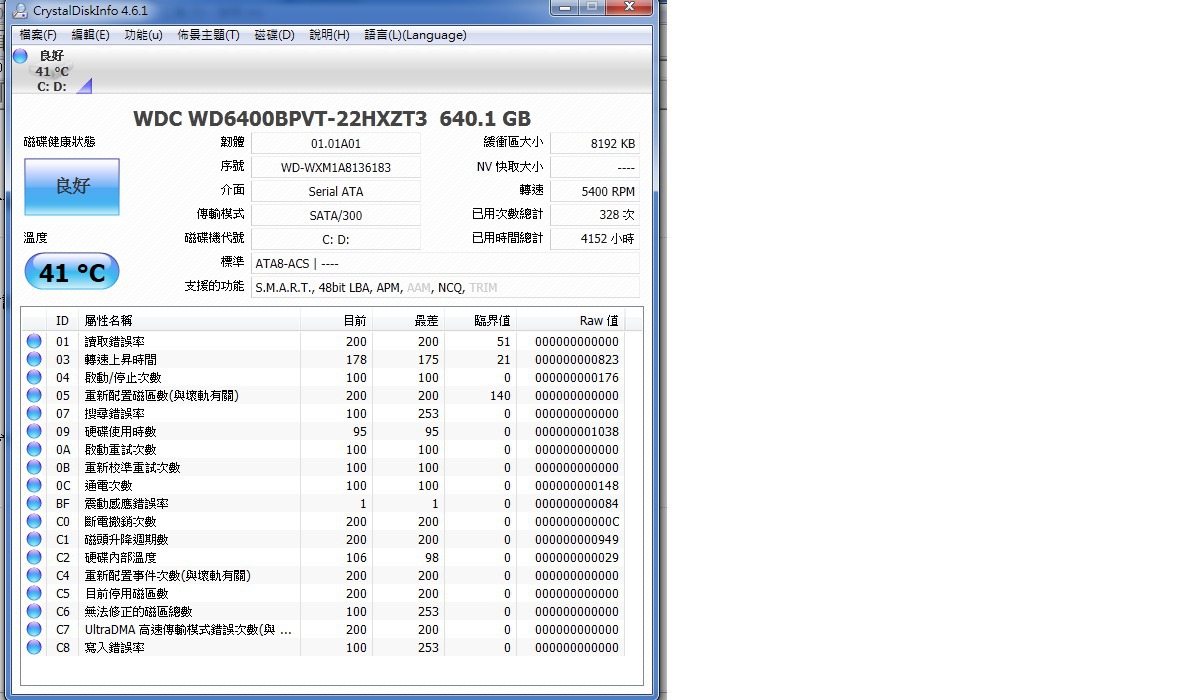Select the 硬碟使用時數 attribute row
The width and height of the screenshot is (1199, 700).
323,431
